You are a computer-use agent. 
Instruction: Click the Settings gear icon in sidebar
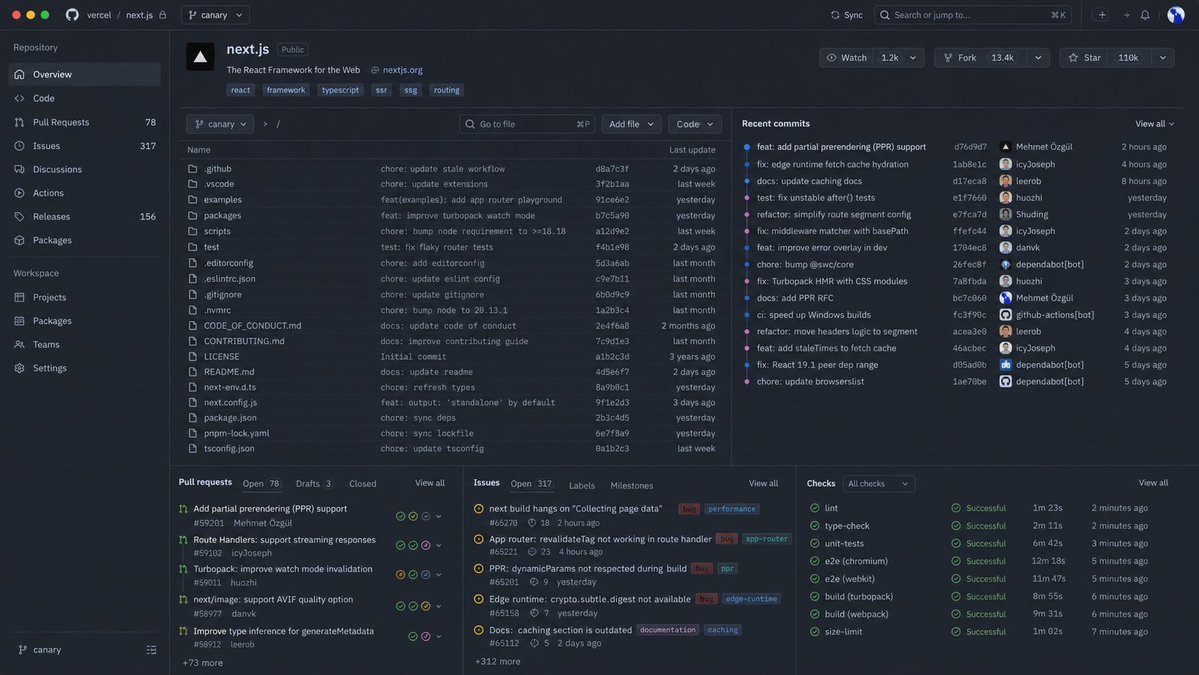[19, 368]
